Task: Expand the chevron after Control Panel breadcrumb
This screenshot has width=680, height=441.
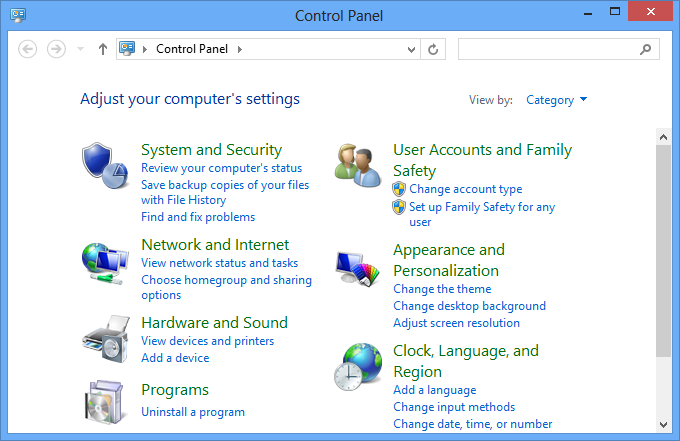Action: (239, 49)
